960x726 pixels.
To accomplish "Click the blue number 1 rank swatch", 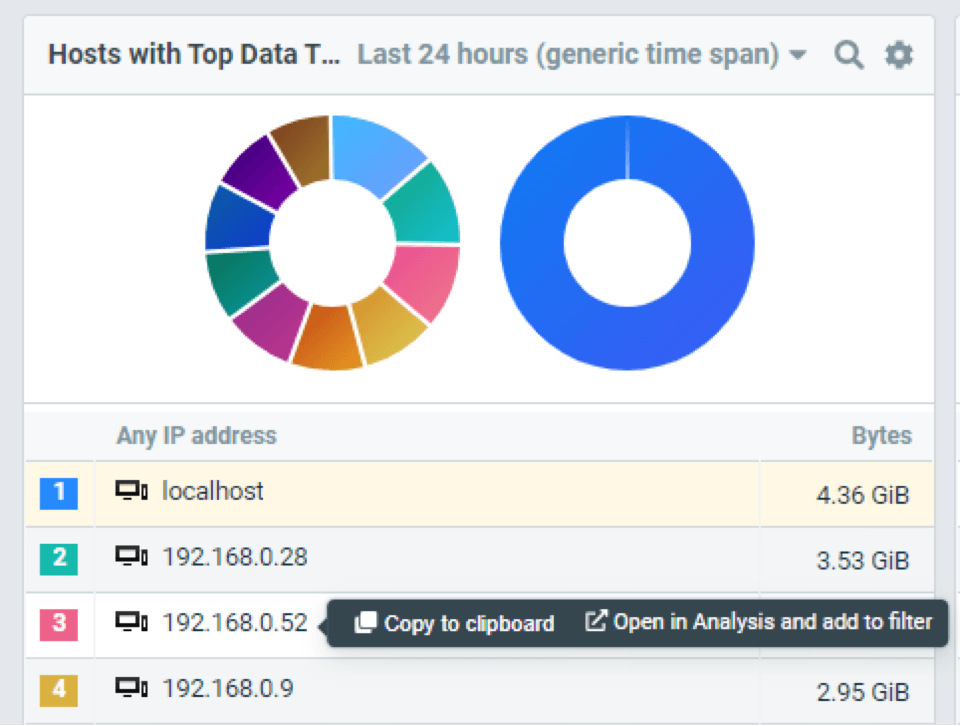I will [x=59, y=492].
